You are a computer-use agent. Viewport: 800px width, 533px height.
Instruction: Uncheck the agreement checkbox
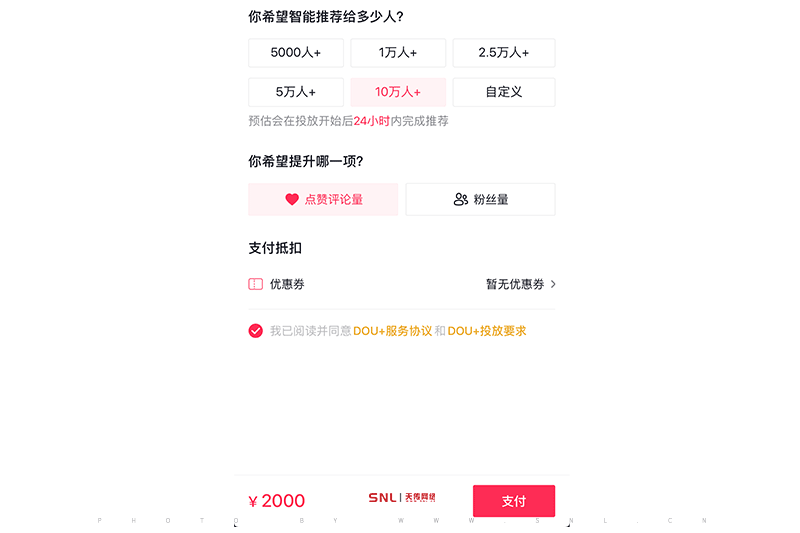pos(256,331)
